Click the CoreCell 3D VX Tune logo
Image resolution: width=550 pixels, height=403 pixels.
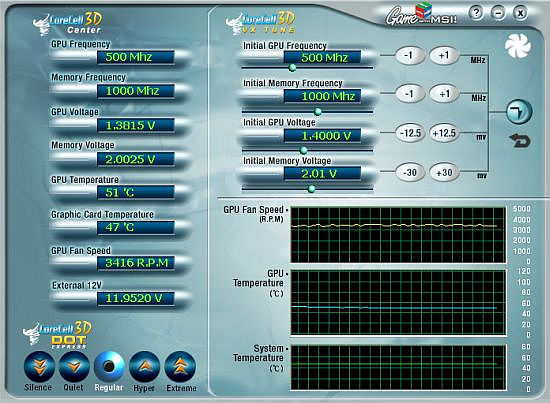click(x=260, y=23)
